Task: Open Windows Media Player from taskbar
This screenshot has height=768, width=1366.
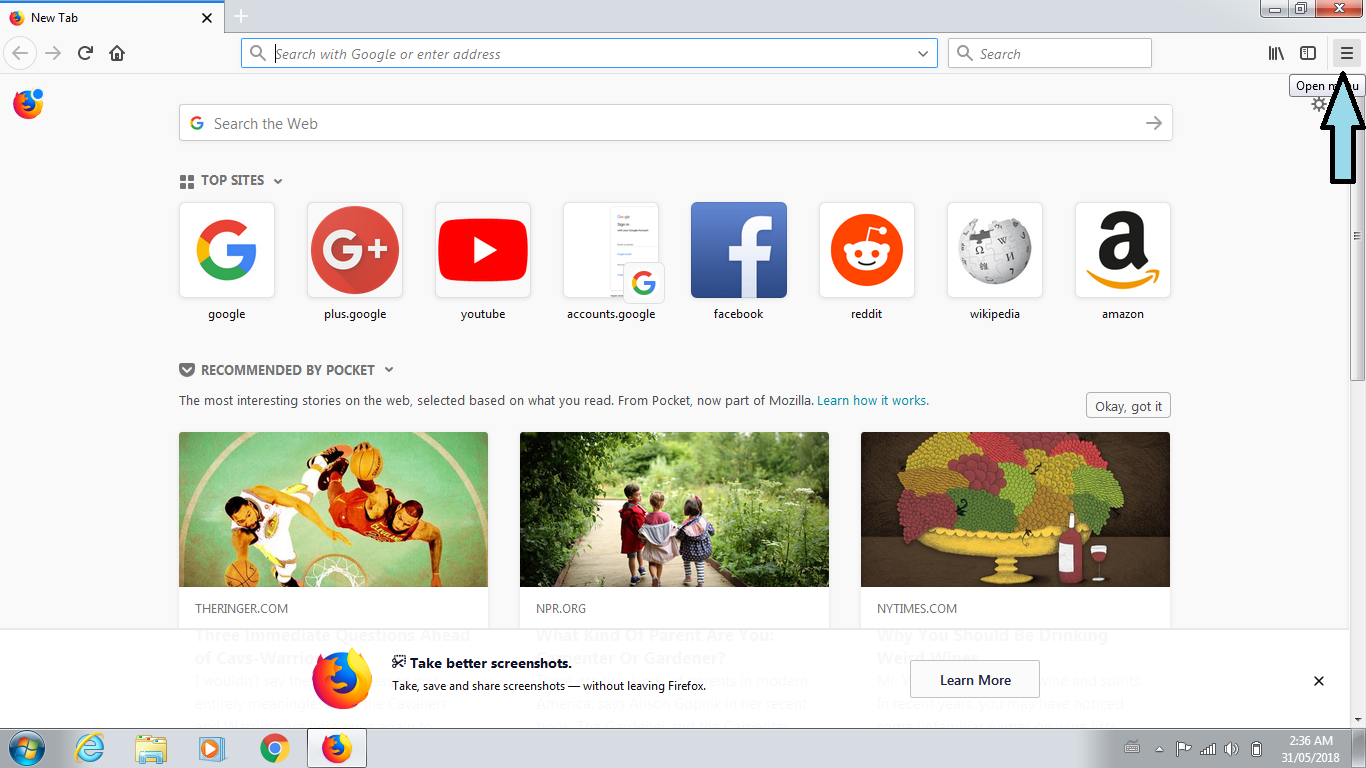Action: tap(211, 748)
